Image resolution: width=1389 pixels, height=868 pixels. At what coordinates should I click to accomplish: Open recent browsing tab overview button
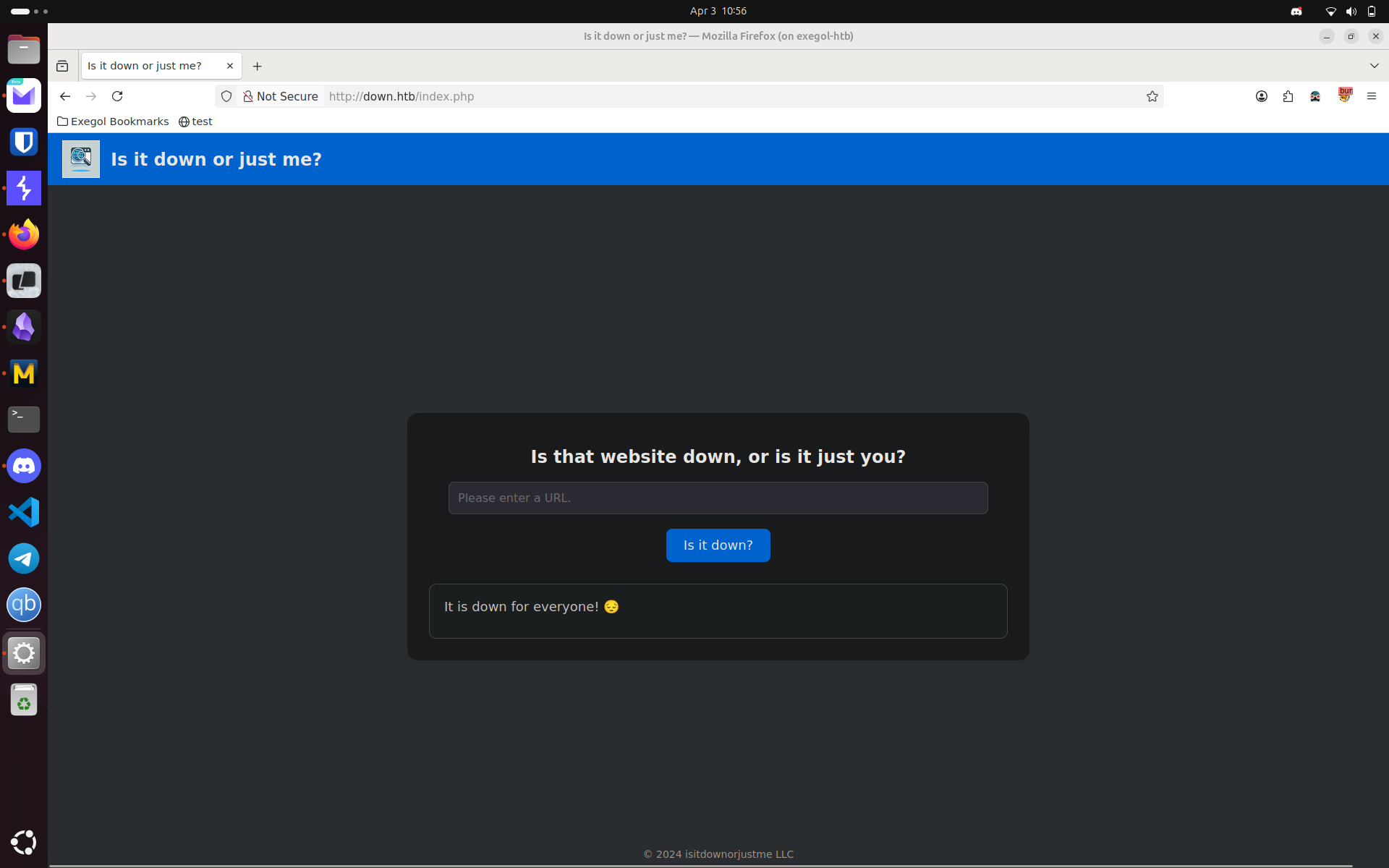tap(62, 66)
